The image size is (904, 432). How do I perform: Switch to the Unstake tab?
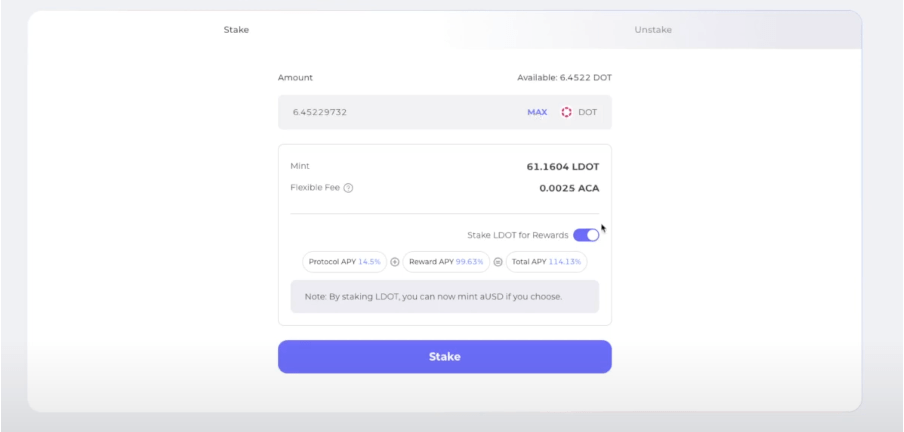point(653,30)
